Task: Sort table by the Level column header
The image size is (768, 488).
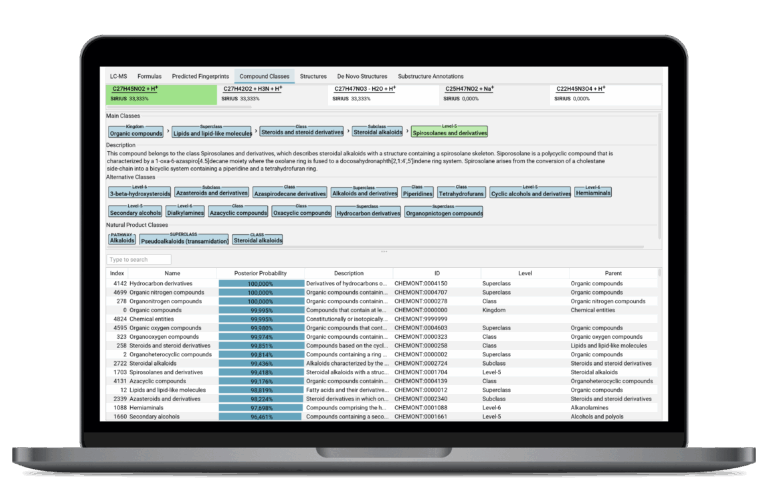Action: (523, 272)
